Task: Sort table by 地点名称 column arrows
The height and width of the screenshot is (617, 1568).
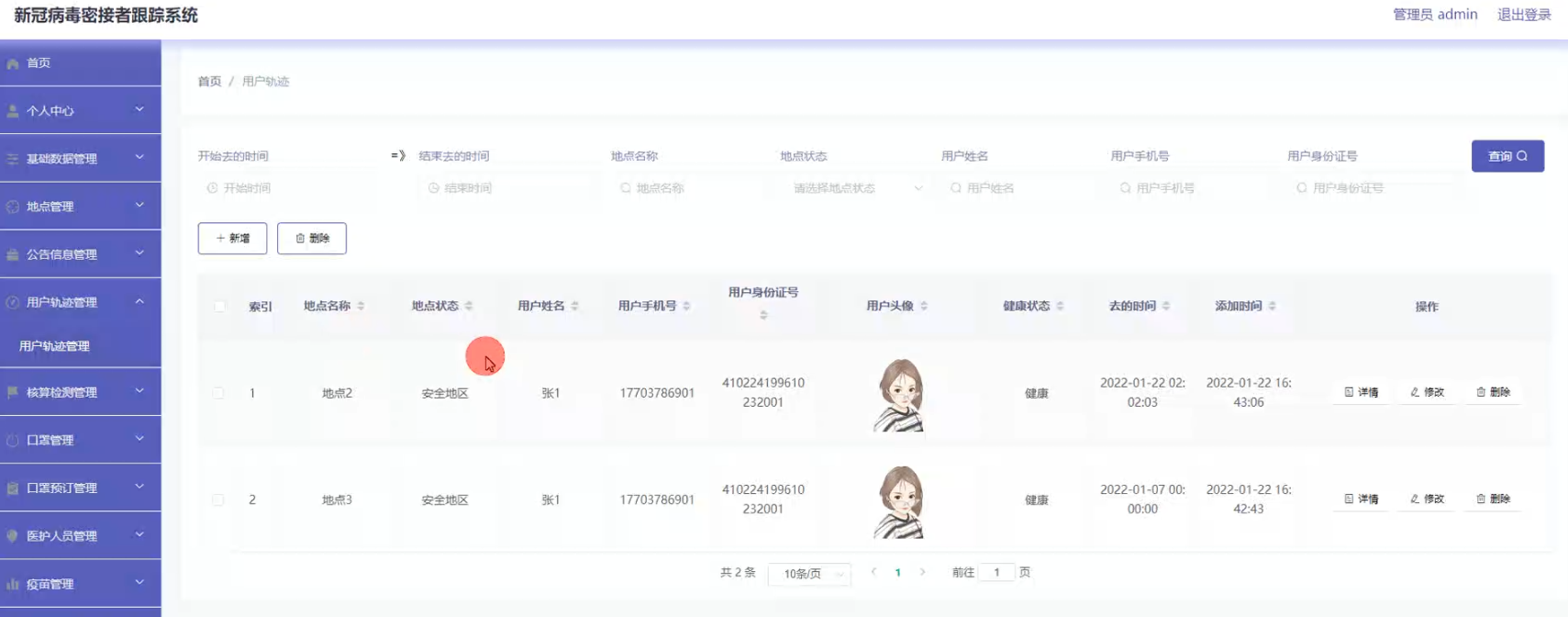Action: coord(361,306)
